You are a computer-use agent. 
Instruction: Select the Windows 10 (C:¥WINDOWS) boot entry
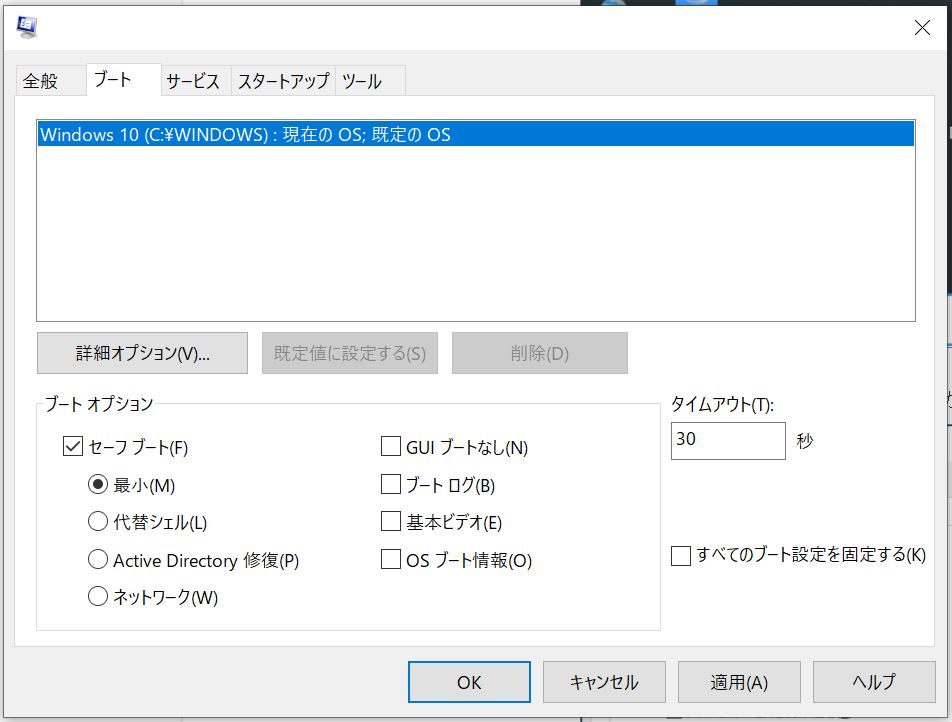coord(476,134)
